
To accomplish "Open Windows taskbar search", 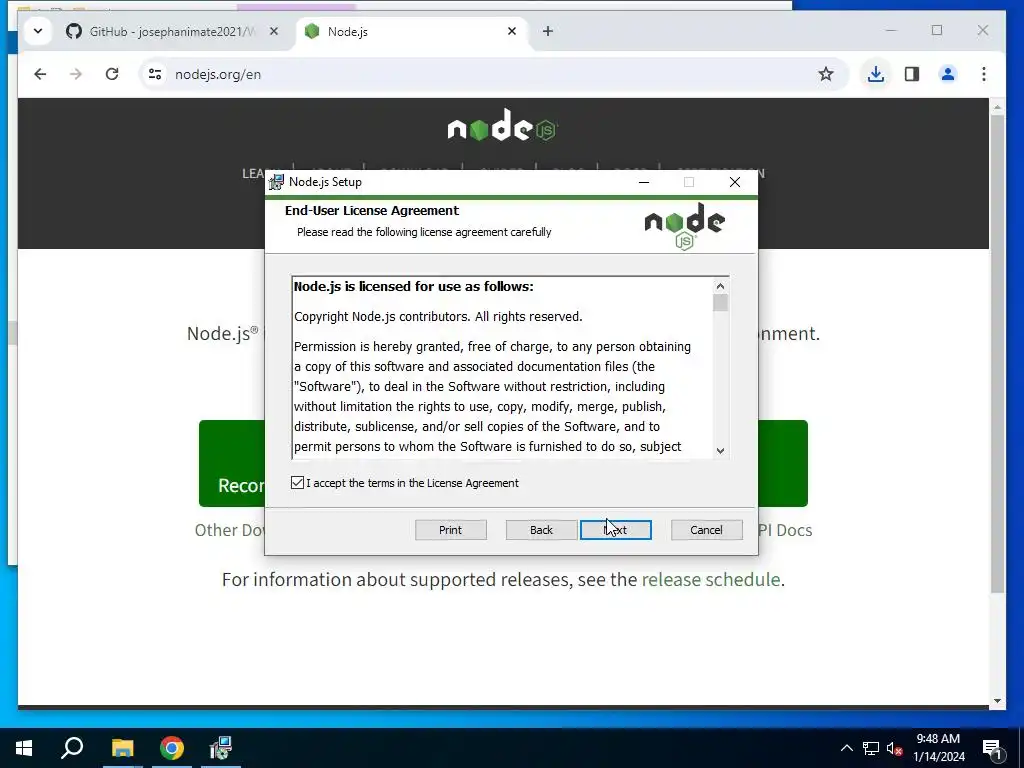I will pos(72,748).
